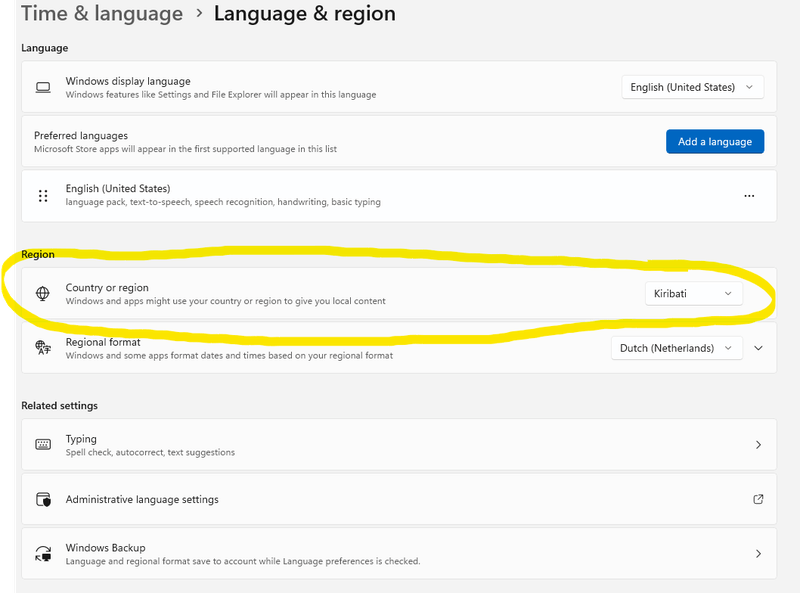
Task: Click the Administrative language settings shield icon
Action: click(x=43, y=499)
